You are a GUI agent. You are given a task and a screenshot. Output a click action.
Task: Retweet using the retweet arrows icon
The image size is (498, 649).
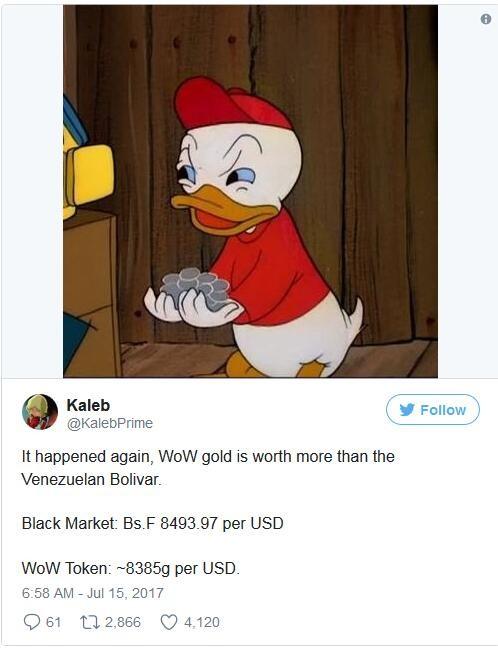(x=90, y=622)
